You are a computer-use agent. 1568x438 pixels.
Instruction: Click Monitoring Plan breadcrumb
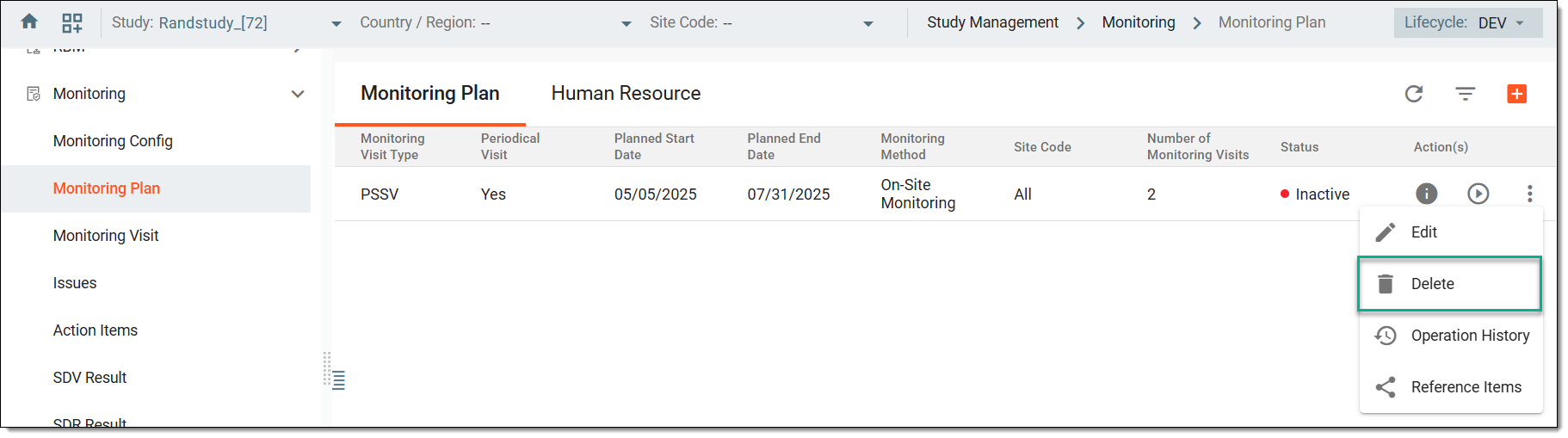(1271, 22)
